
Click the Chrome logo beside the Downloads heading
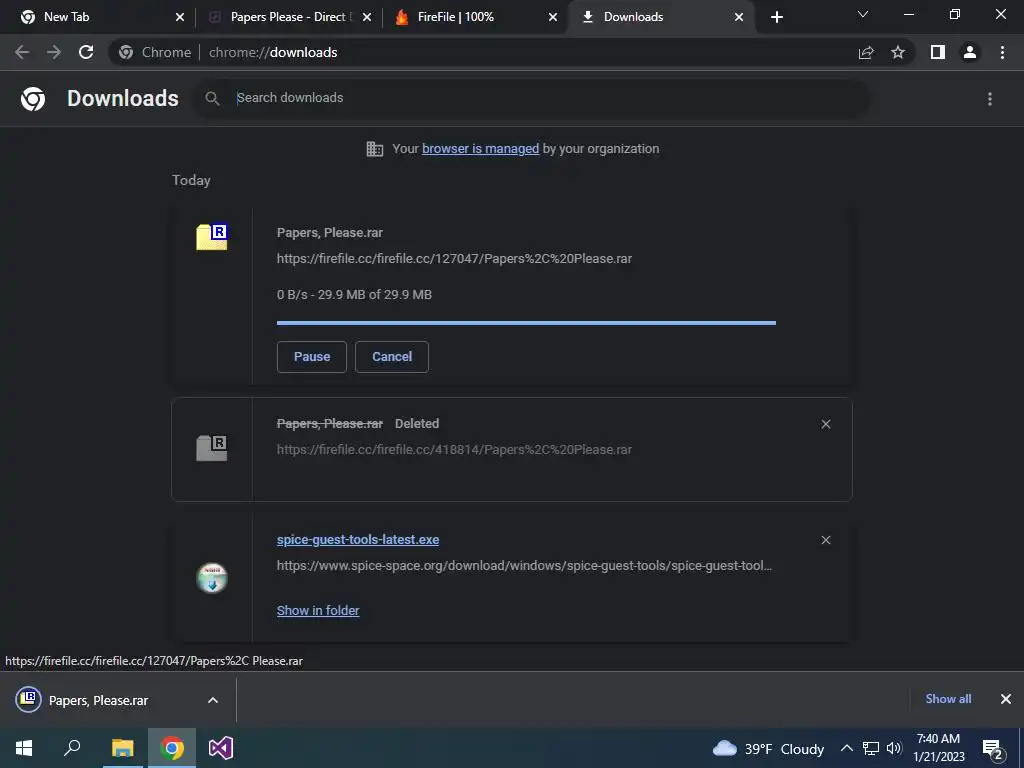[x=33, y=99]
